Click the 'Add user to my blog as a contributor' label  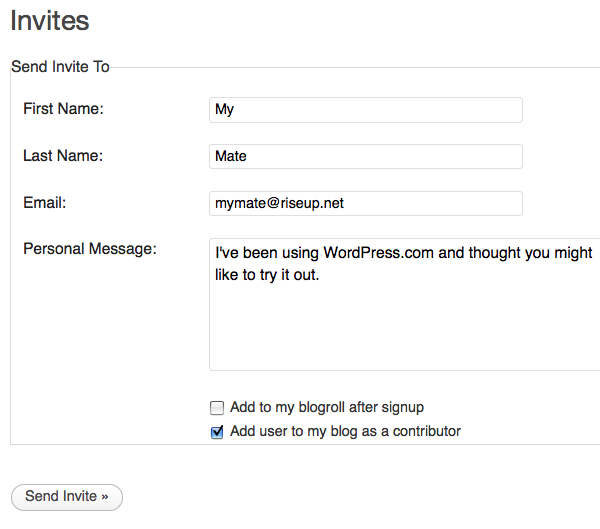[345, 432]
